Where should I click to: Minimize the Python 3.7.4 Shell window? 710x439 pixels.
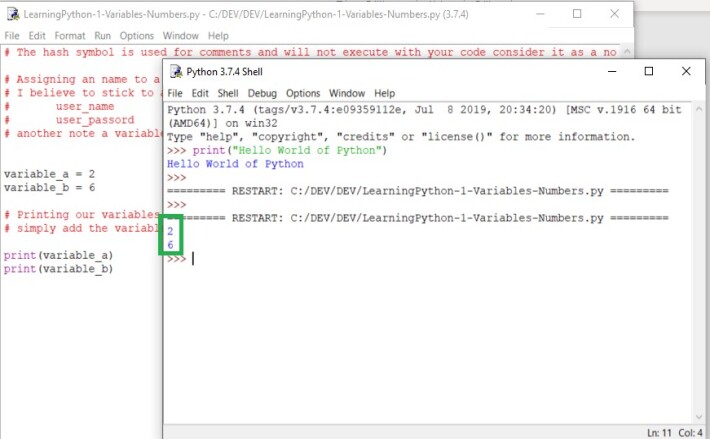click(x=612, y=71)
